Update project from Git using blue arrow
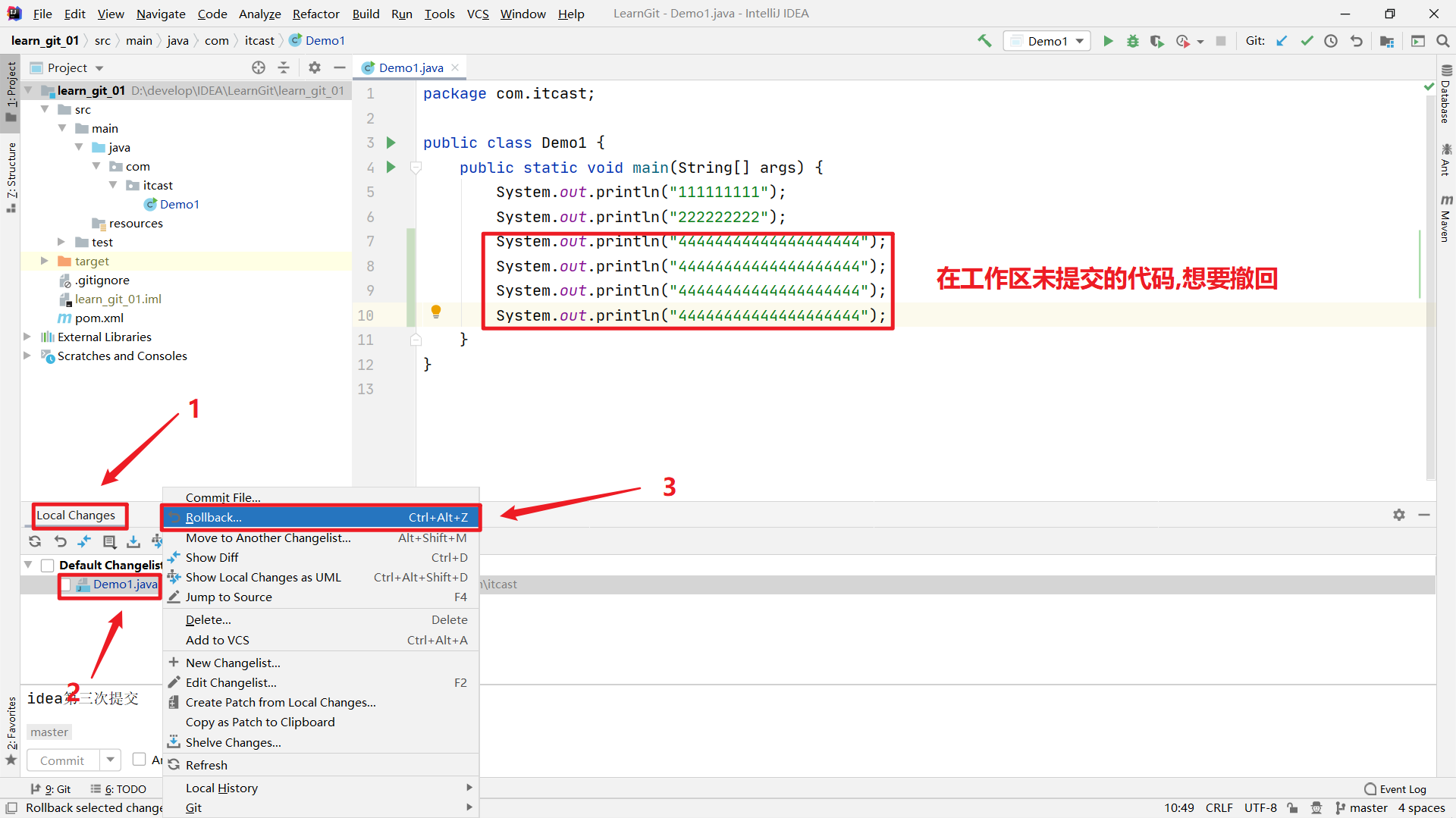 tap(1282, 41)
